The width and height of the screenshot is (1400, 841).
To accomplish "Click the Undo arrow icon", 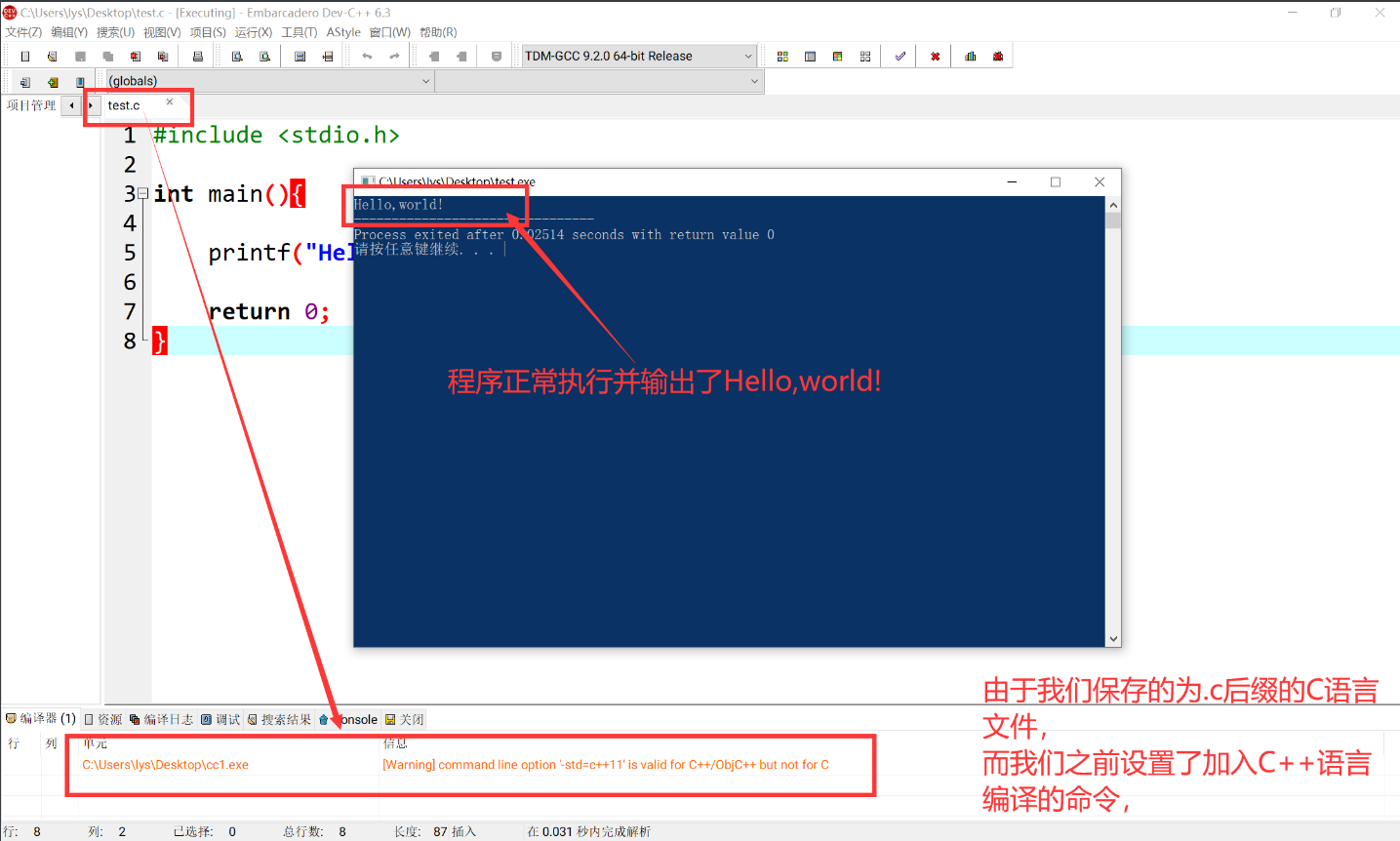I will (366, 56).
